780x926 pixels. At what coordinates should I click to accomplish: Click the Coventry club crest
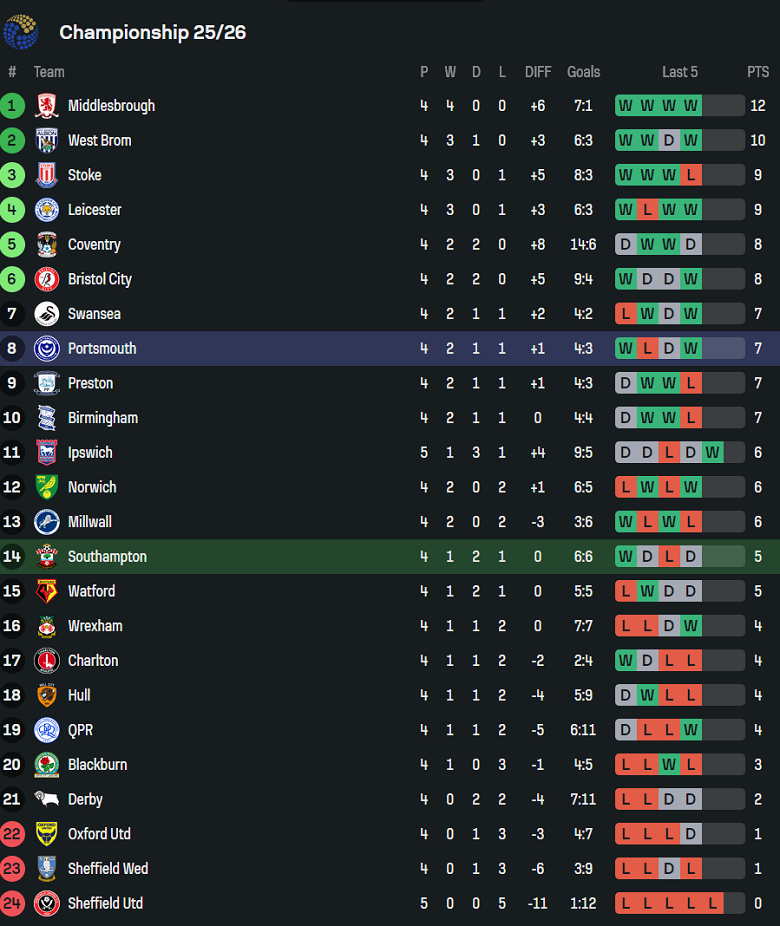tap(49, 244)
